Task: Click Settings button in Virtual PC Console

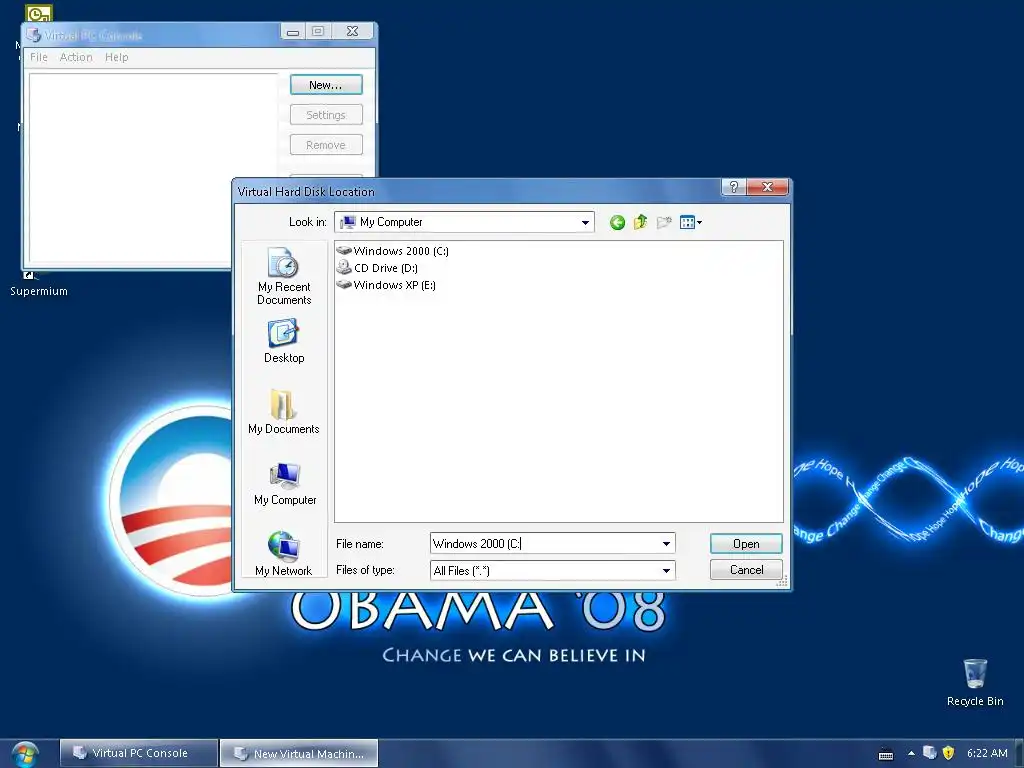Action: pos(326,115)
